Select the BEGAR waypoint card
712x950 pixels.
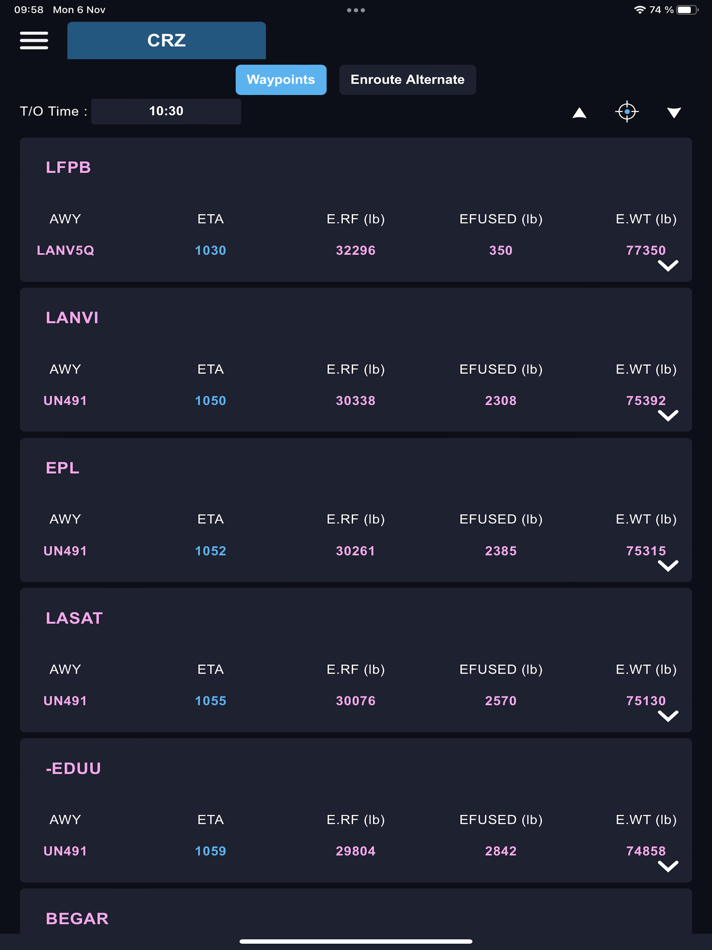click(356, 911)
